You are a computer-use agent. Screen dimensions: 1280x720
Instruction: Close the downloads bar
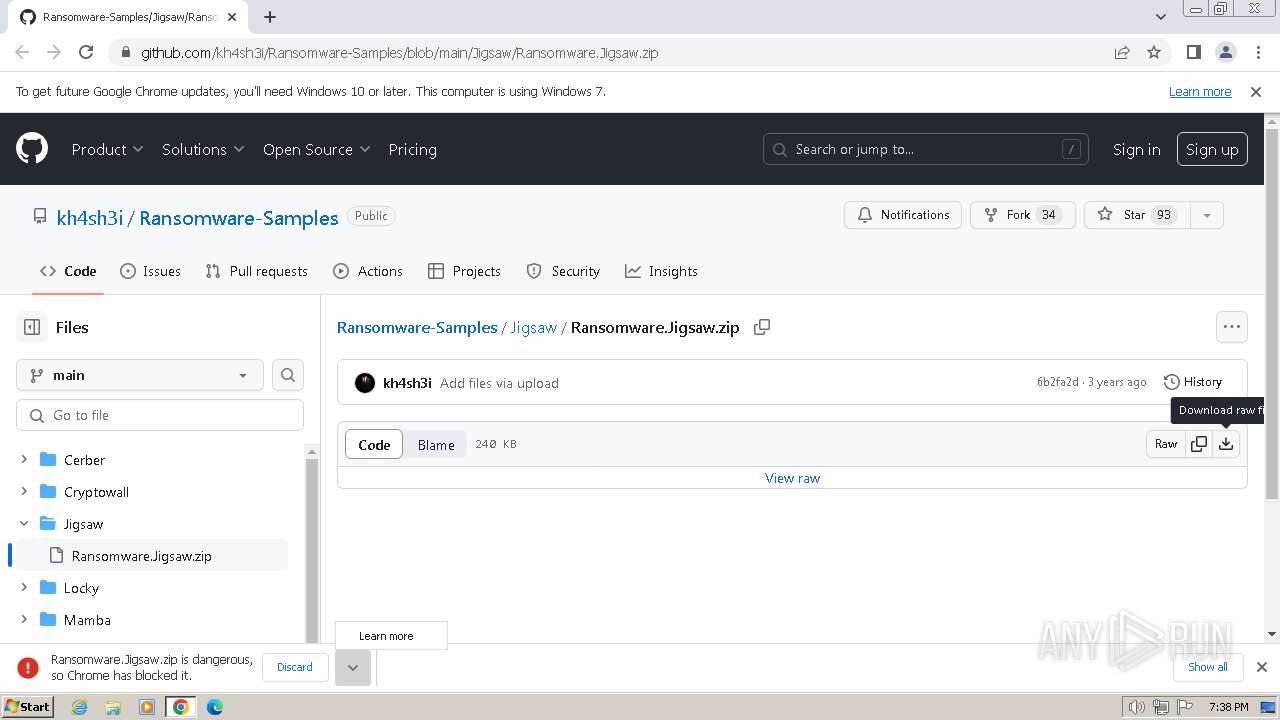[x=1262, y=667]
